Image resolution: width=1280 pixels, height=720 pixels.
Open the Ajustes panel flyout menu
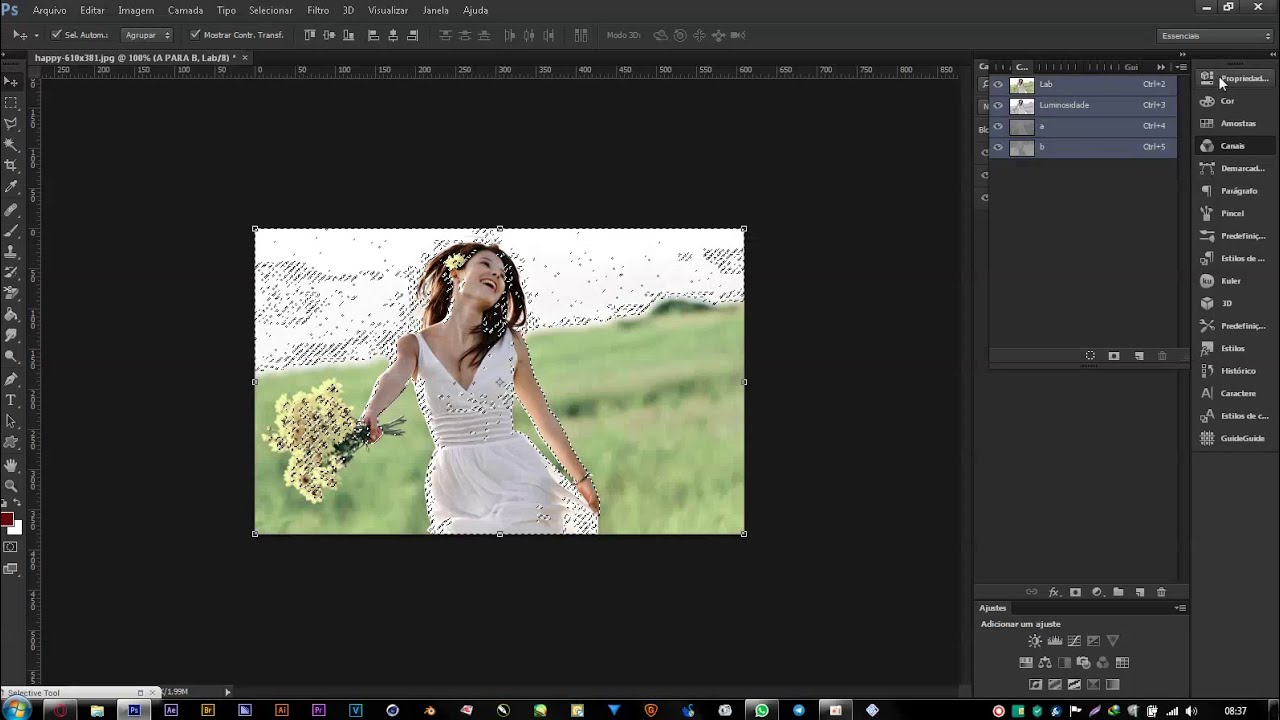(1181, 608)
